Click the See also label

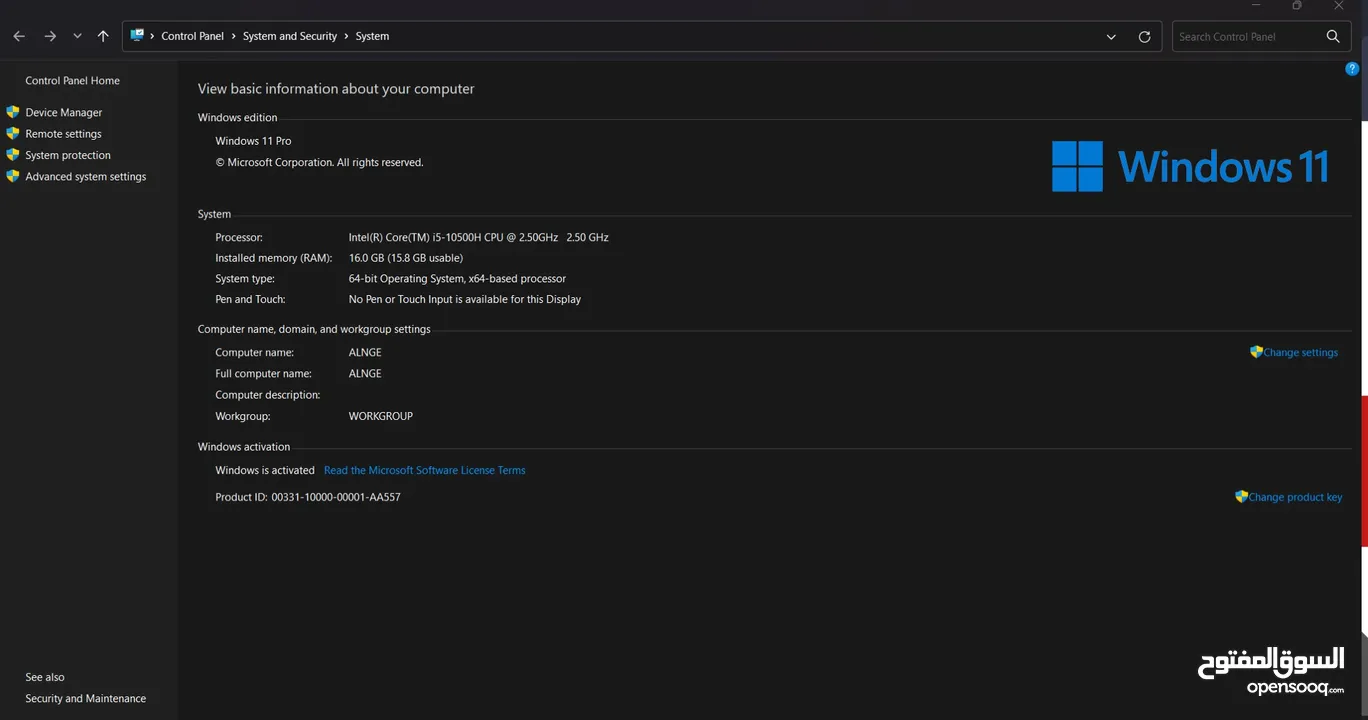[x=45, y=678]
